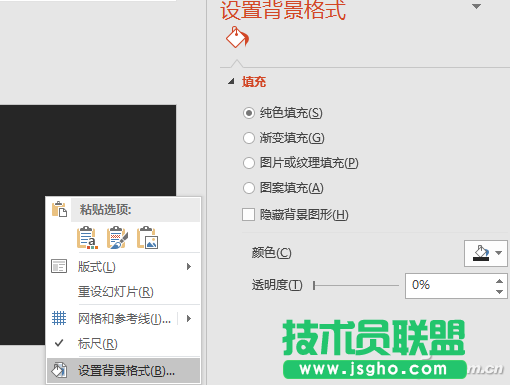Viewport: 510px width, 385px height.
Task: Expand the 版式(L) submenu arrow
Action: [x=189, y=266]
